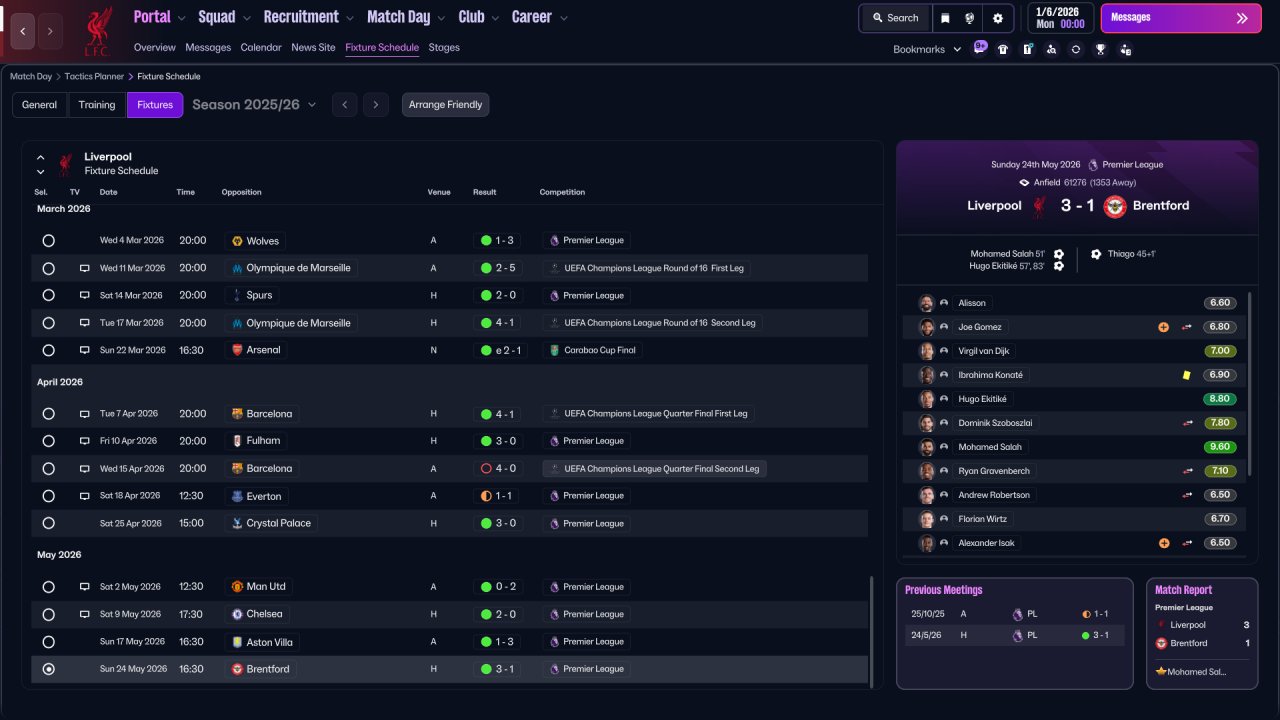1280x720 pixels.
Task: Click the Arrange Friendly button
Action: pyautogui.click(x=445, y=105)
